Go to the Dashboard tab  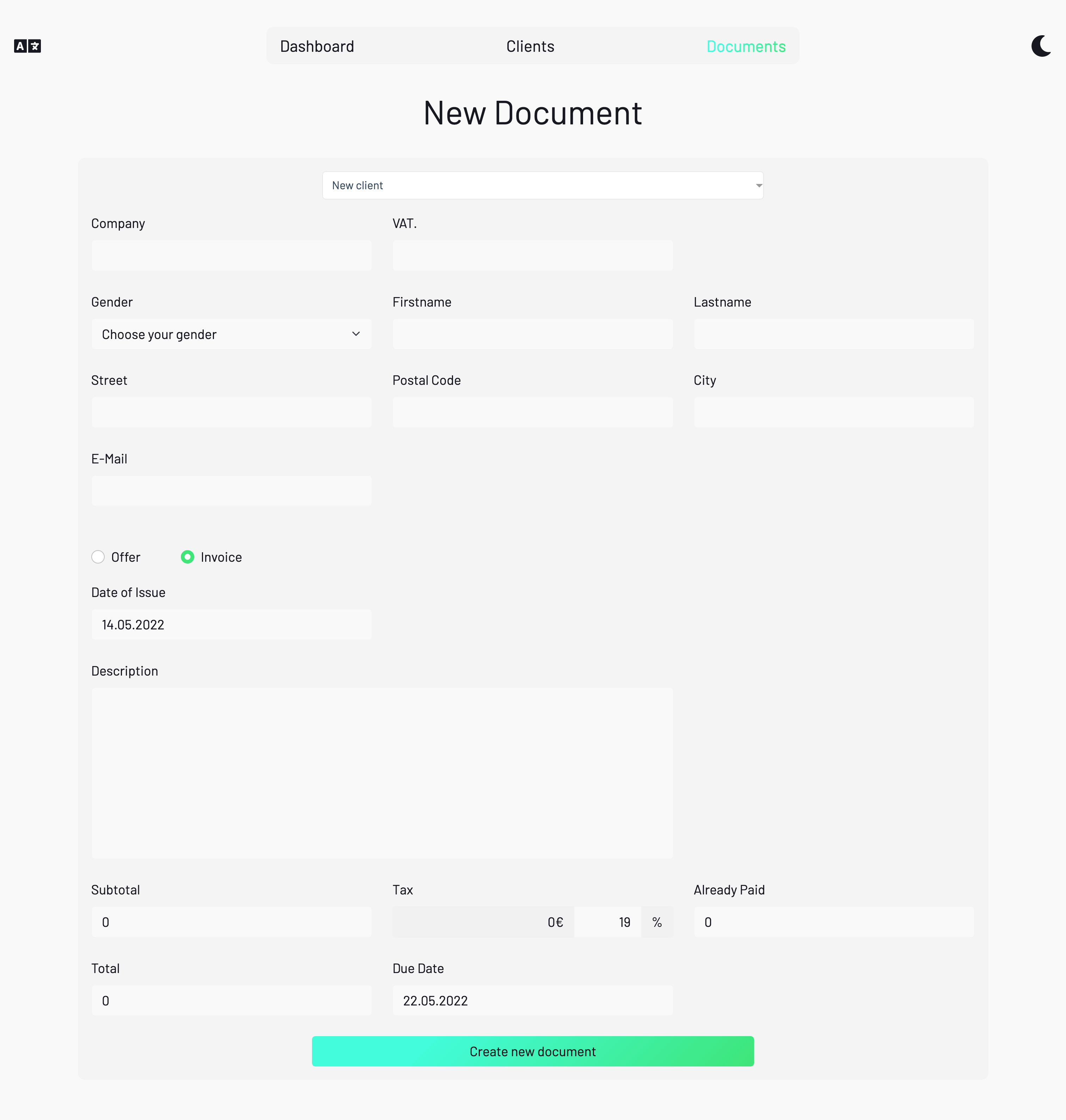tap(317, 46)
